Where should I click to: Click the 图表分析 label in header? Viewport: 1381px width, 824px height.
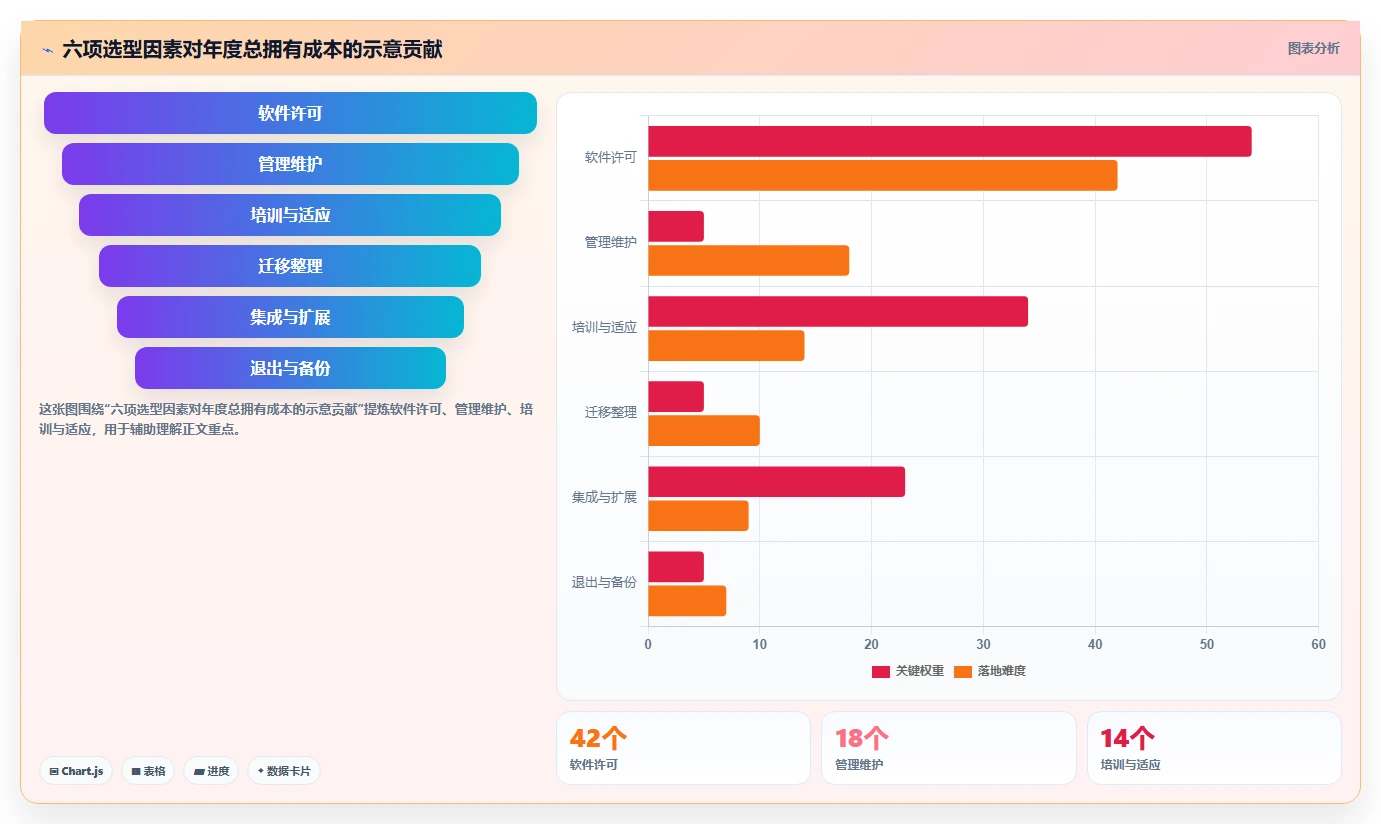click(x=1313, y=48)
